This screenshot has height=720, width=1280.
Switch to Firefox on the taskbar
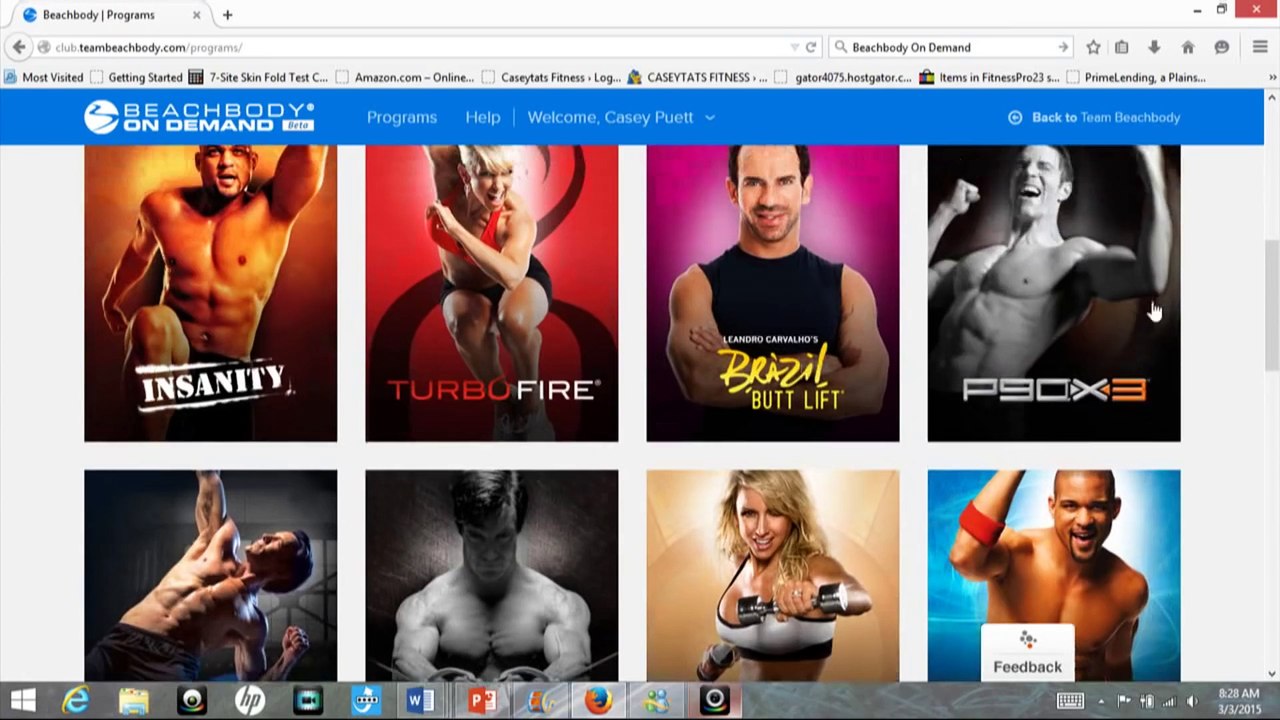pyautogui.click(x=598, y=701)
